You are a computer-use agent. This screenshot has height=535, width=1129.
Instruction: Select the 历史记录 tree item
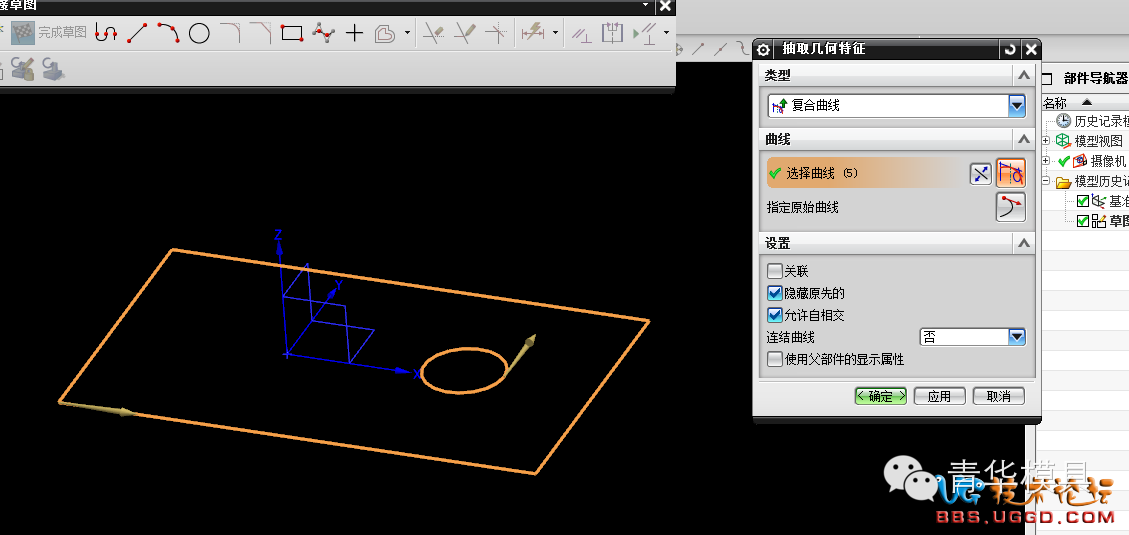click(1102, 121)
